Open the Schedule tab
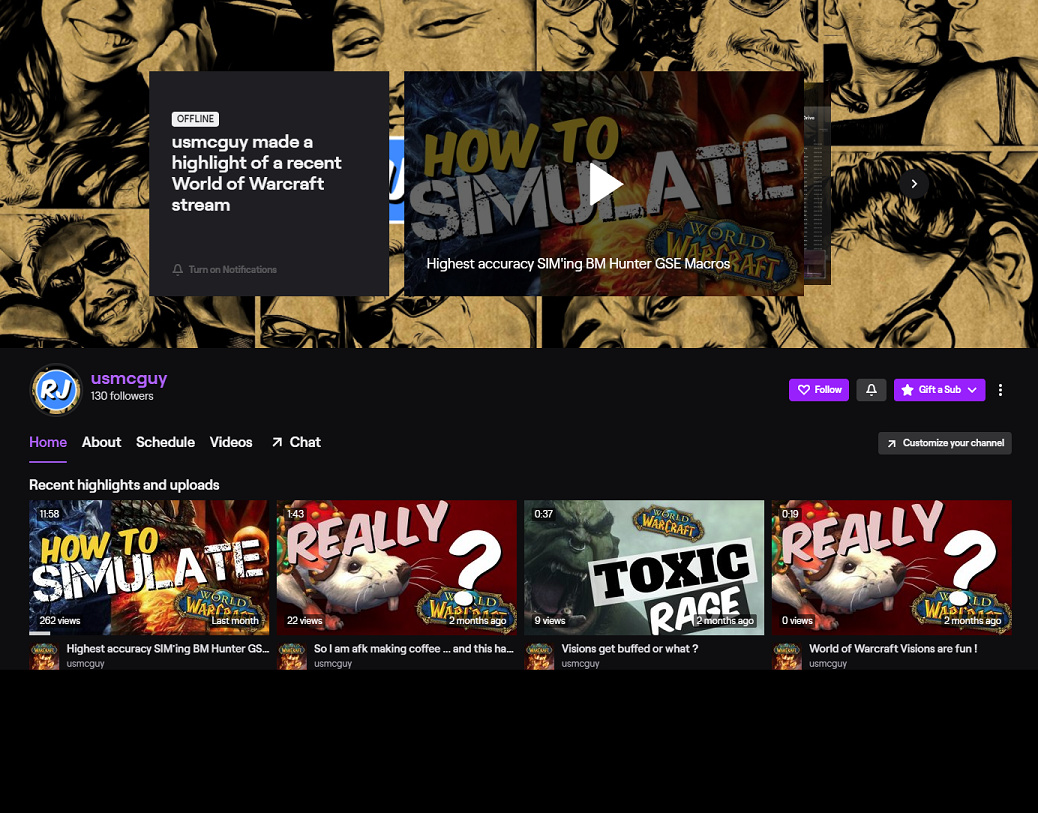1038x813 pixels. coord(165,442)
